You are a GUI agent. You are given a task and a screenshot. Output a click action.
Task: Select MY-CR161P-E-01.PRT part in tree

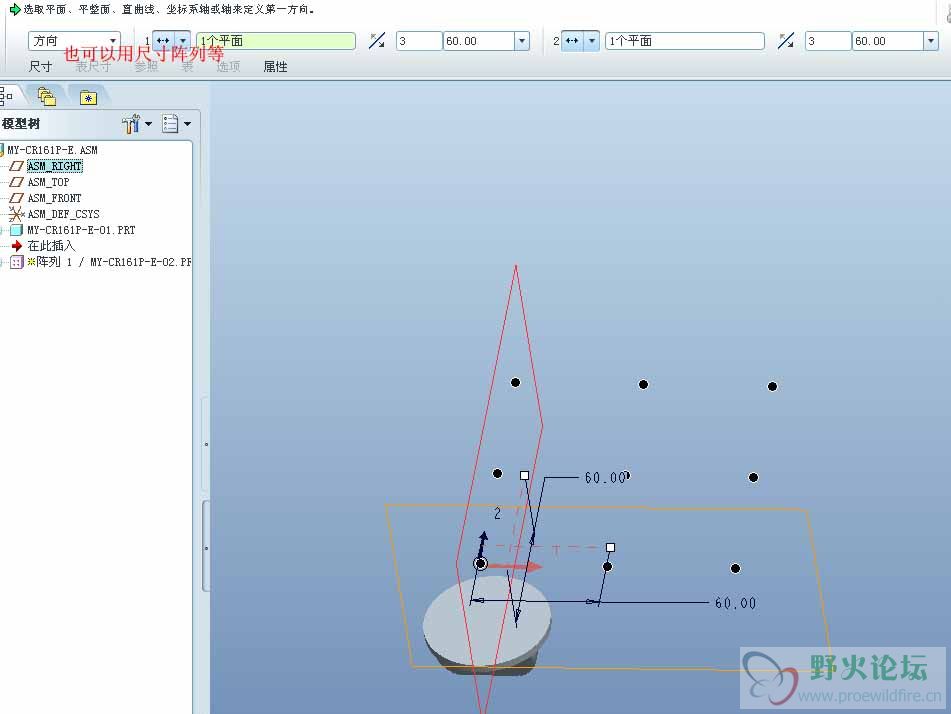pos(81,230)
